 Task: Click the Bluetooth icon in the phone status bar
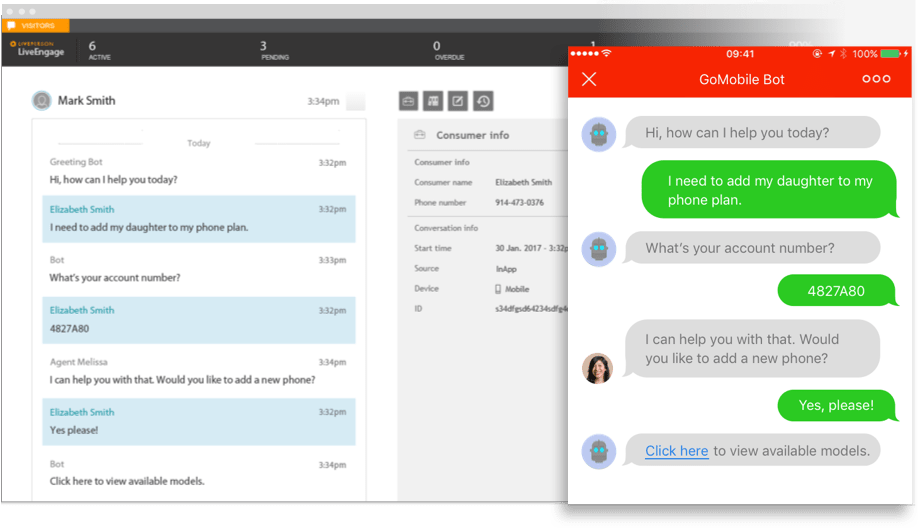coord(843,54)
